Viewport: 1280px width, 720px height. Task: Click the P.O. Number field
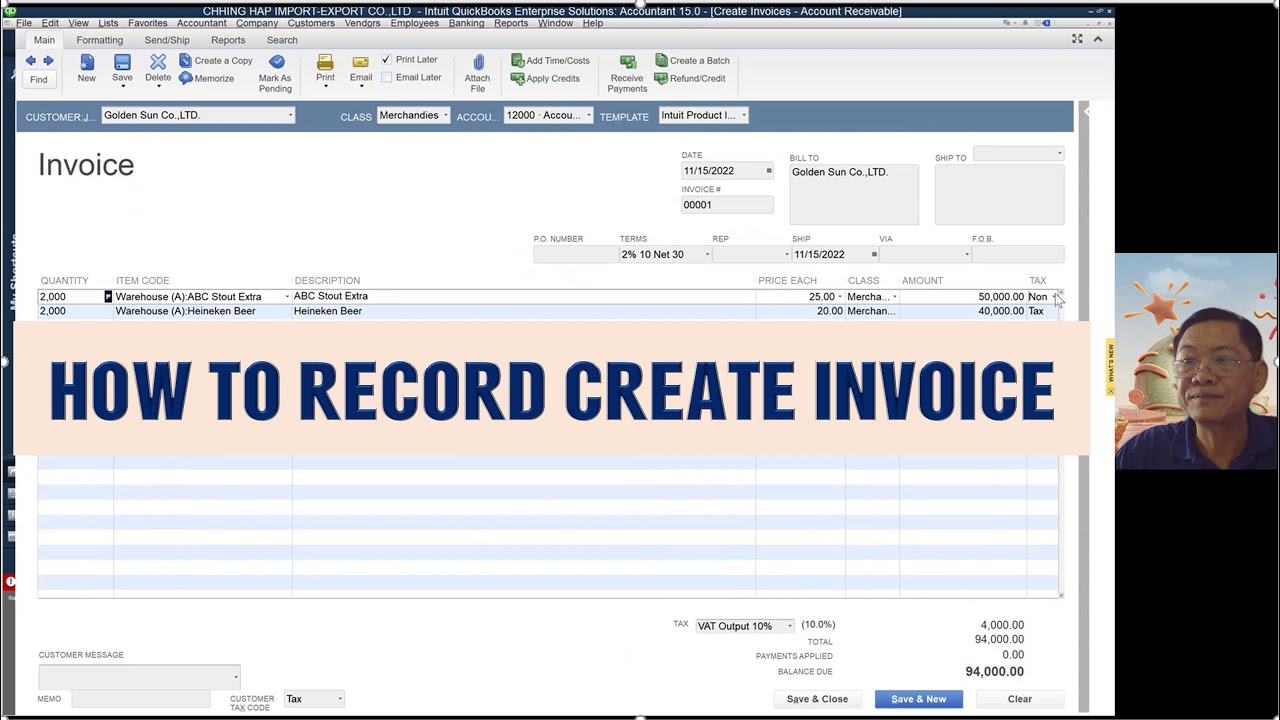[x=575, y=254]
